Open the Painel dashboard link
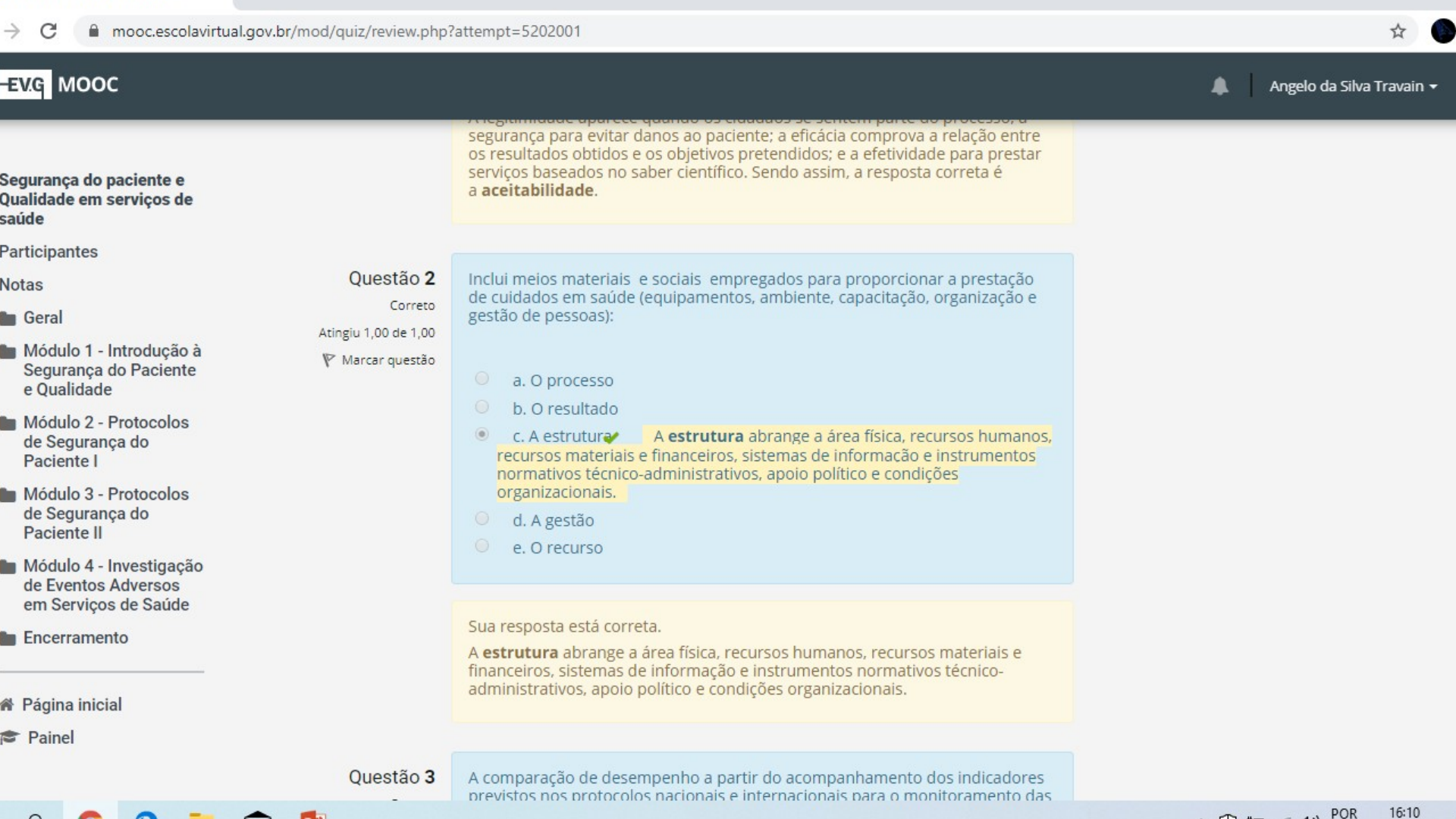The image size is (1456, 819). pos(51,738)
